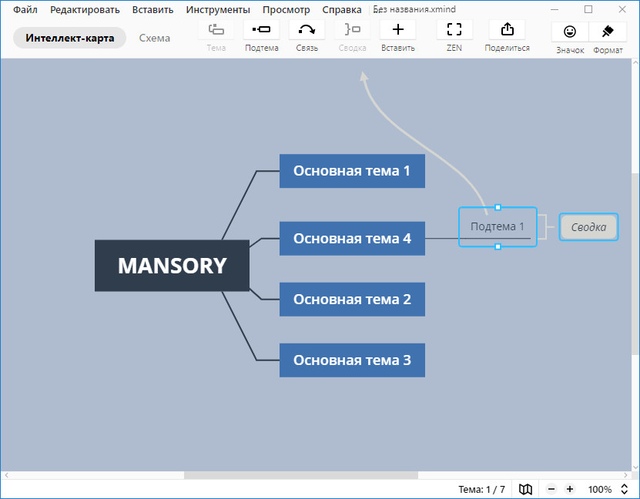This screenshot has height=499, width=640.
Task: Open the Просмотр menu
Action: coord(286,9)
